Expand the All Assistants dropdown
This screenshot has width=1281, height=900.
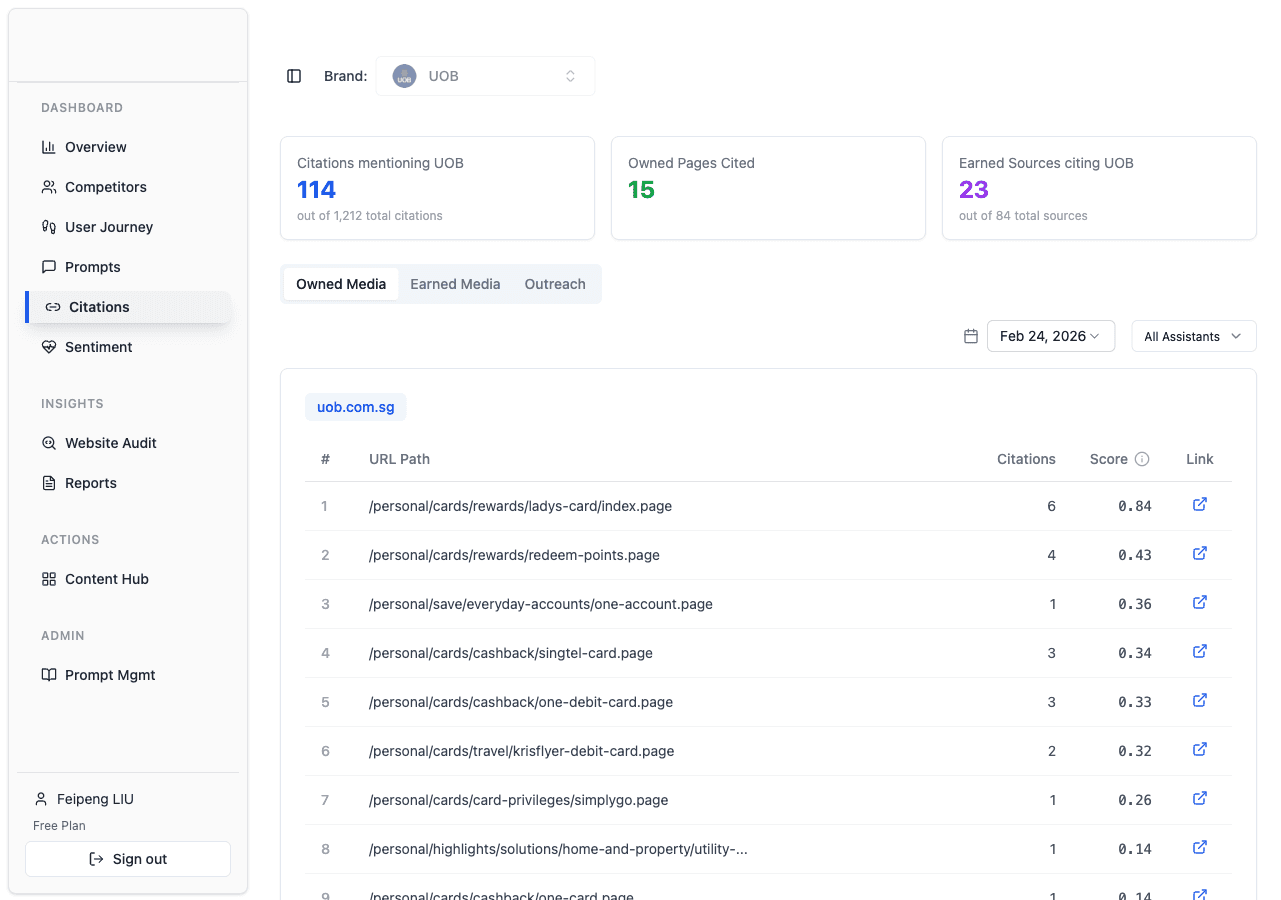(x=1193, y=336)
